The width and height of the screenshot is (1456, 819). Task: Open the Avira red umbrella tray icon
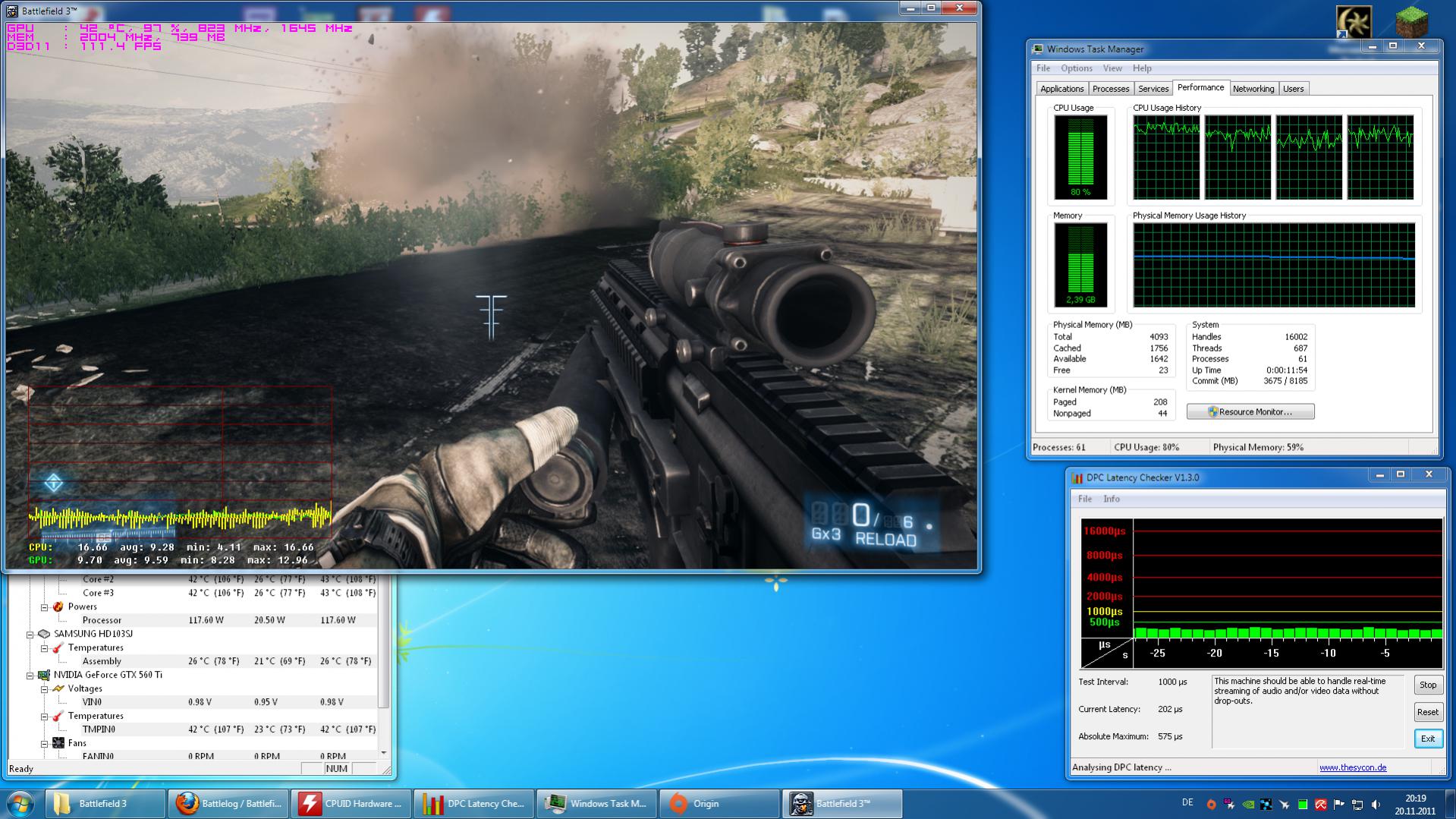[x=1321, y=805]
